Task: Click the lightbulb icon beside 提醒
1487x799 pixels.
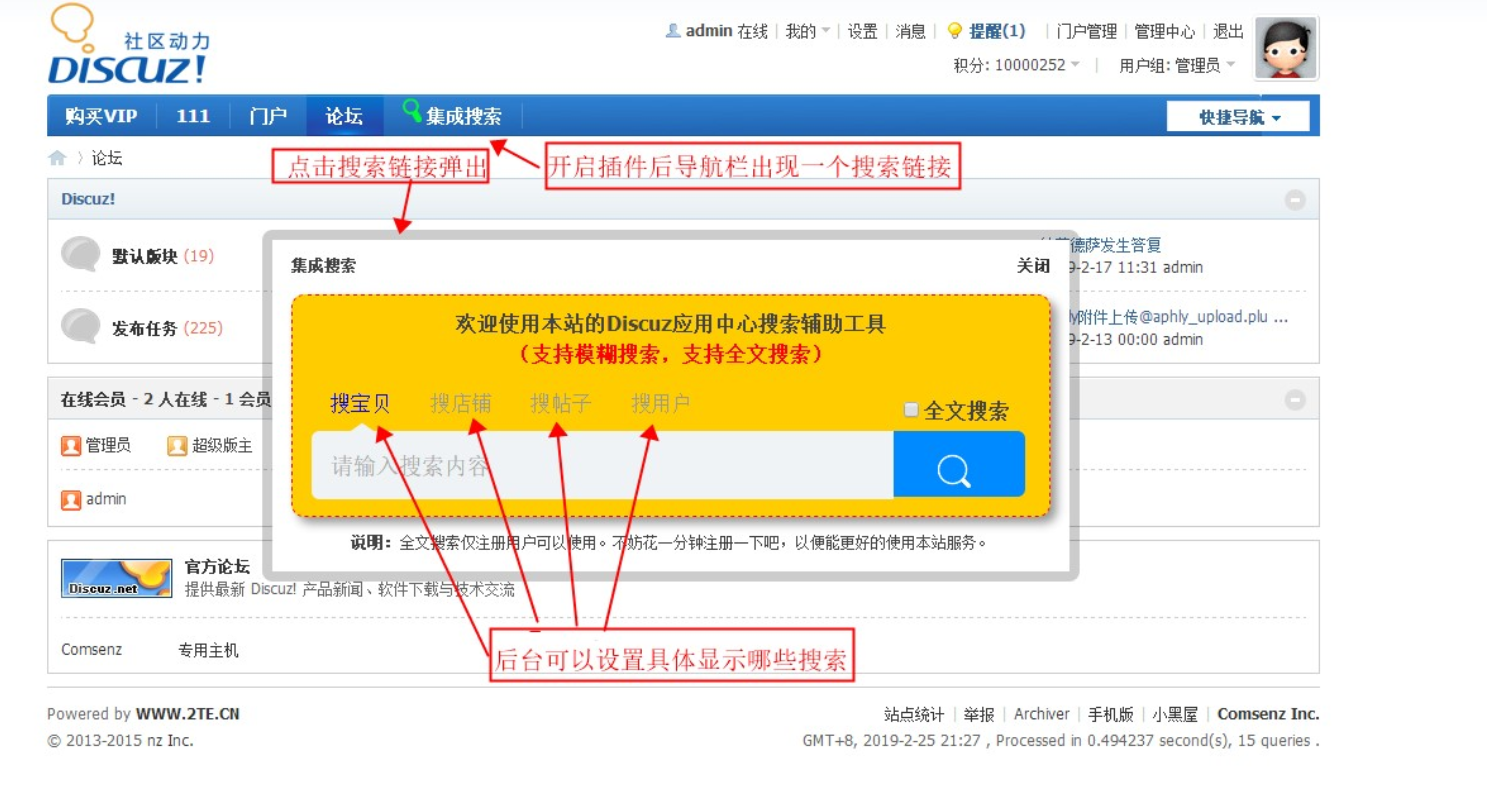Action: click(x=955, y=31)
